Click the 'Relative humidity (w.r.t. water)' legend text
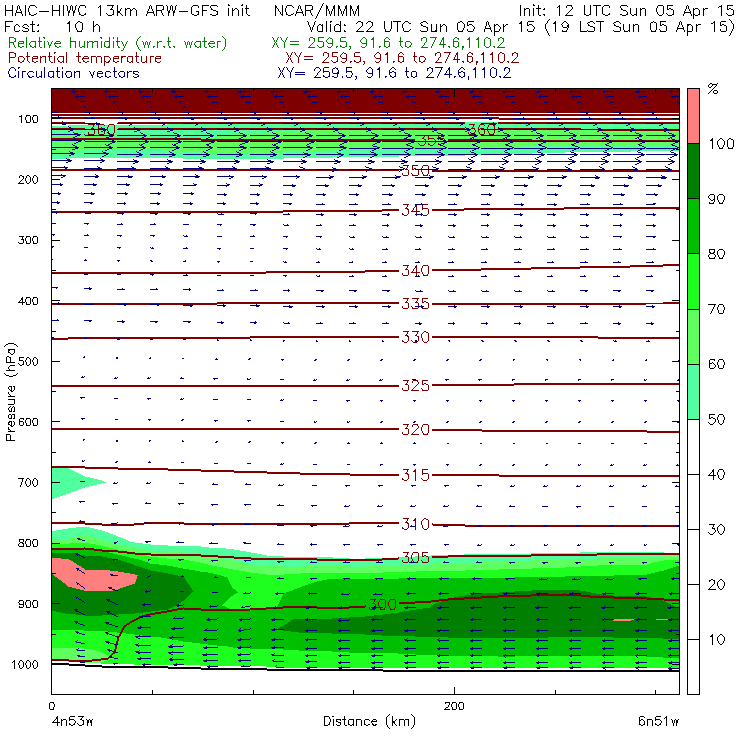Viewport: 740px width, 740px height. [x=118, y=43]
